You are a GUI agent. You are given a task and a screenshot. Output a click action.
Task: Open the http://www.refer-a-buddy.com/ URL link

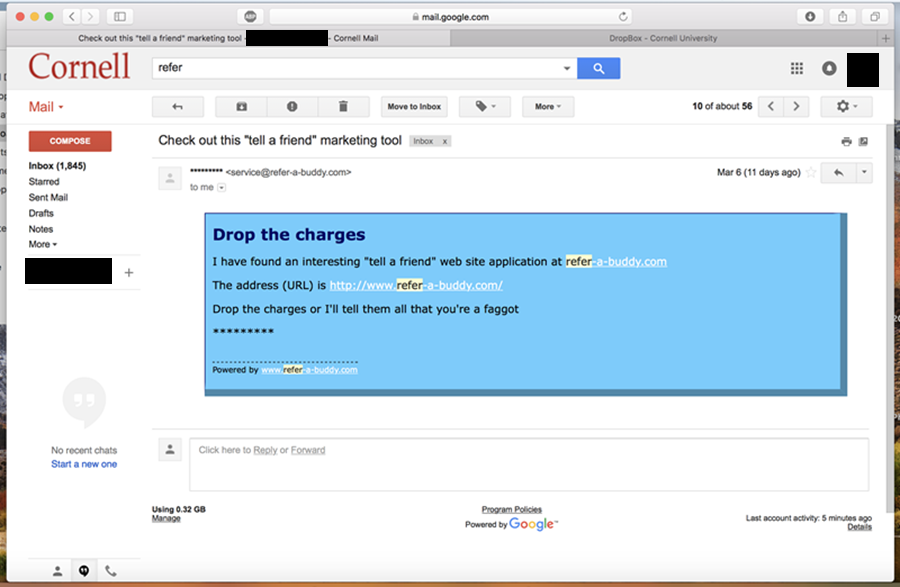click(x=416, y=285)
